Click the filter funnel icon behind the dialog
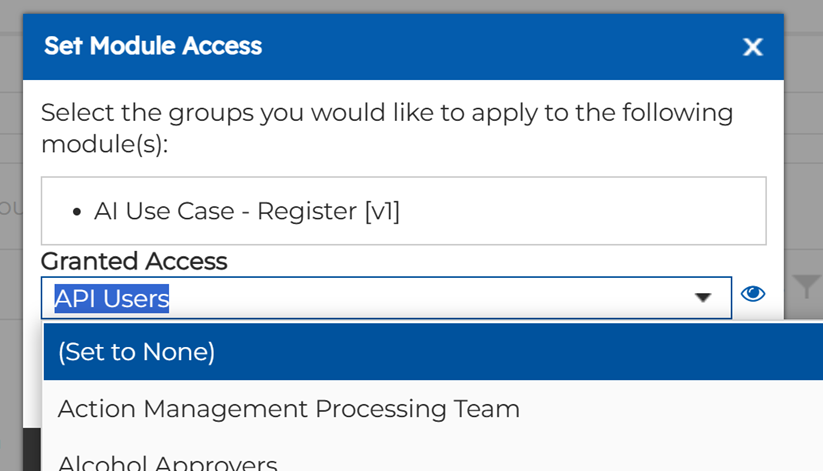Image resolution: width=823 pixels, height=471 pixels. pos(806,289)
